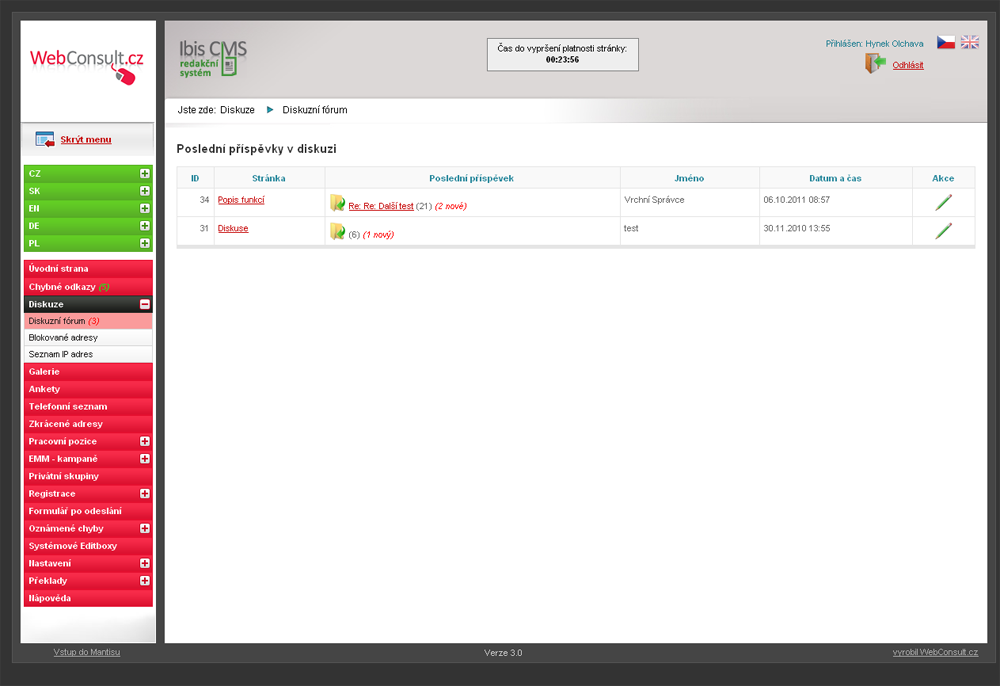The width and height of the screenshot is (1000, 686).
Task: Select Diskuzní fórum submenu item
Action: tap(88, 321)
